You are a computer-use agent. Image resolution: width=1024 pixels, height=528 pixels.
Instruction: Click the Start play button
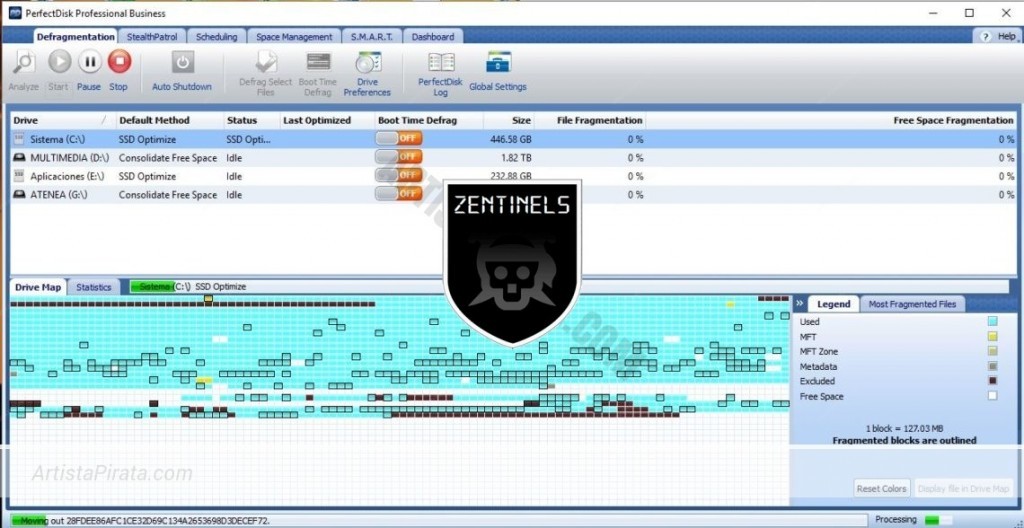59,62
